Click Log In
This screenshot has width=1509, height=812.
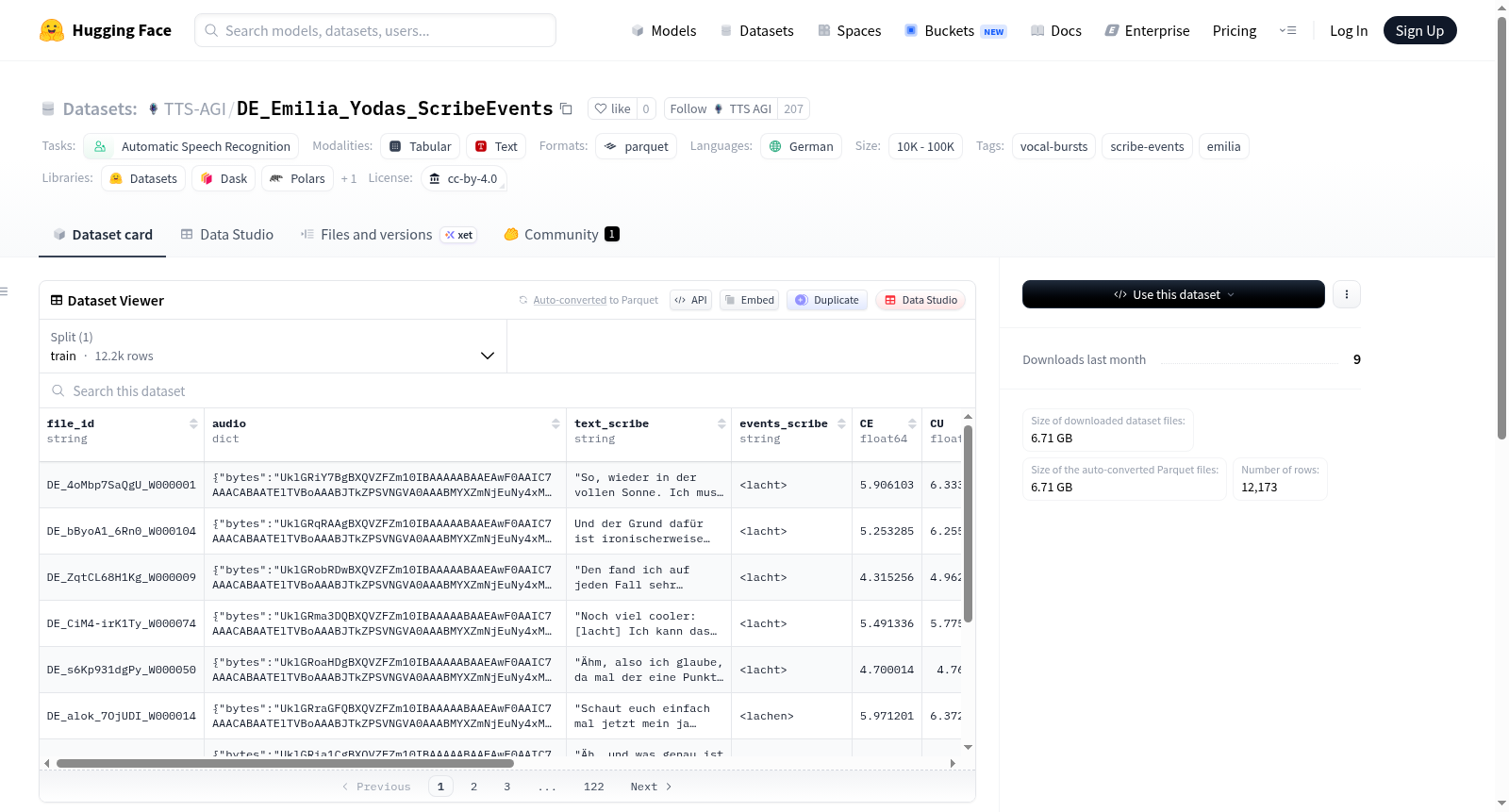coord(1349,30)
